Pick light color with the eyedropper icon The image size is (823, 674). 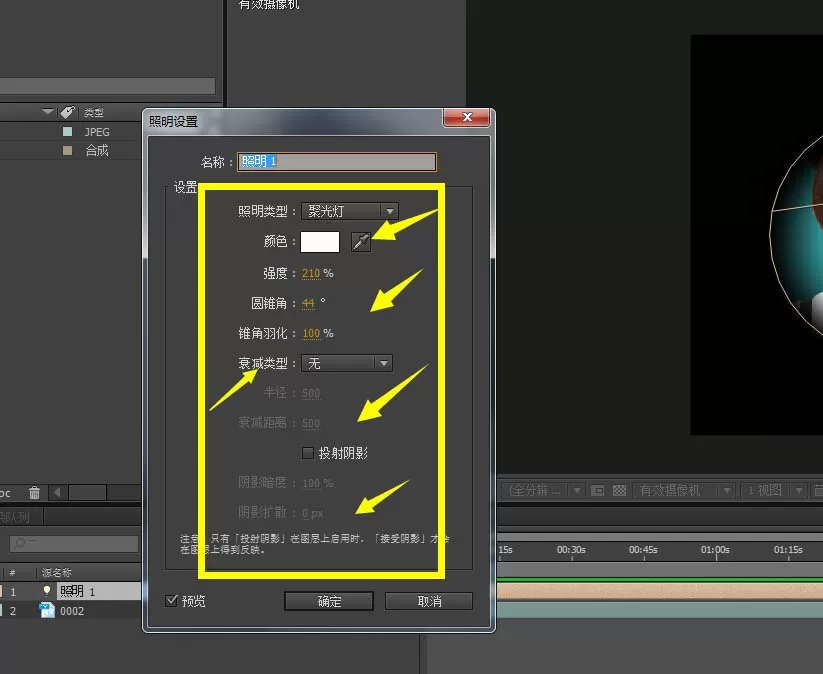361,242
